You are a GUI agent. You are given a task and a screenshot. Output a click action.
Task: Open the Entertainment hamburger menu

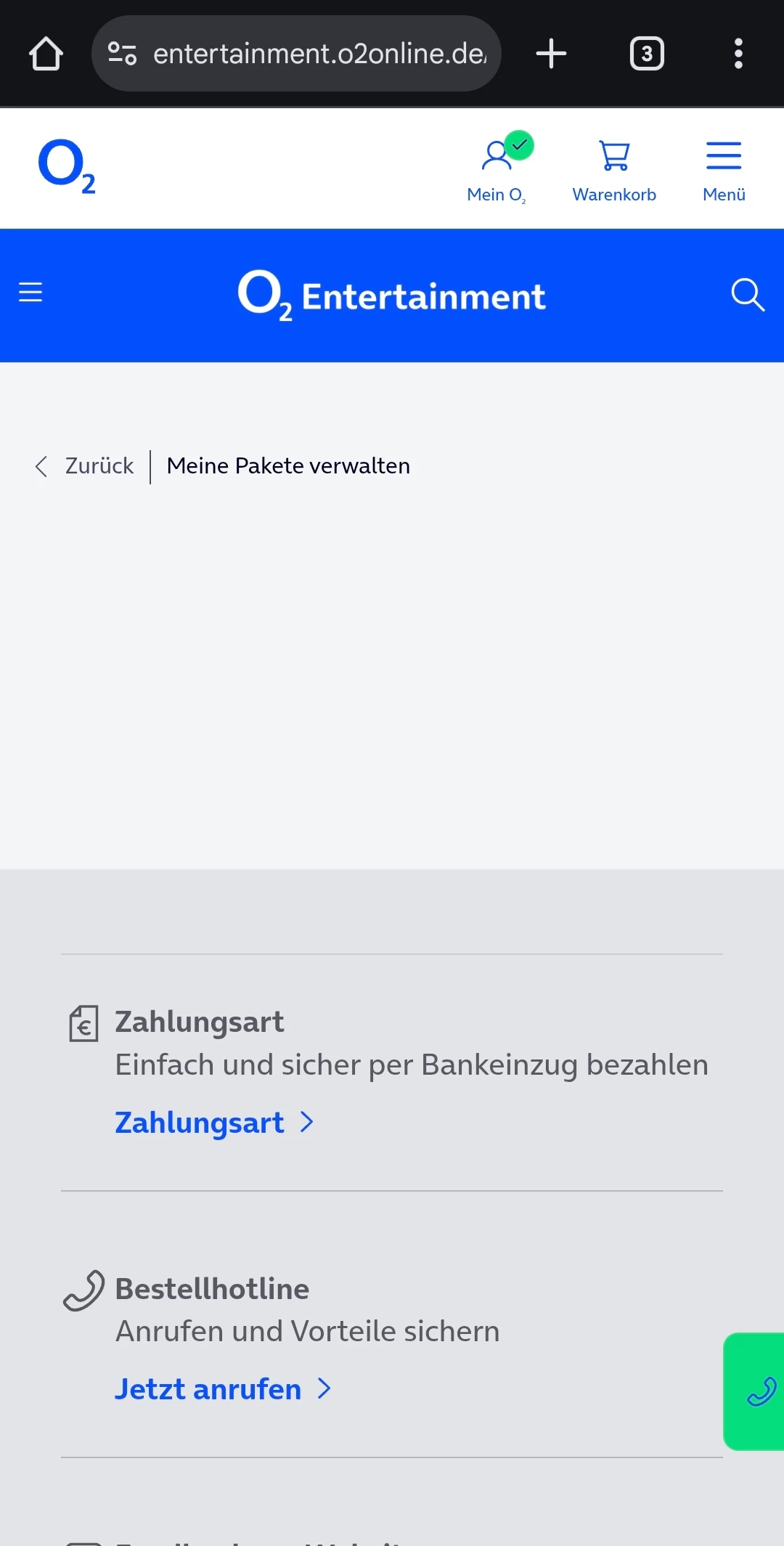point(30,293)
